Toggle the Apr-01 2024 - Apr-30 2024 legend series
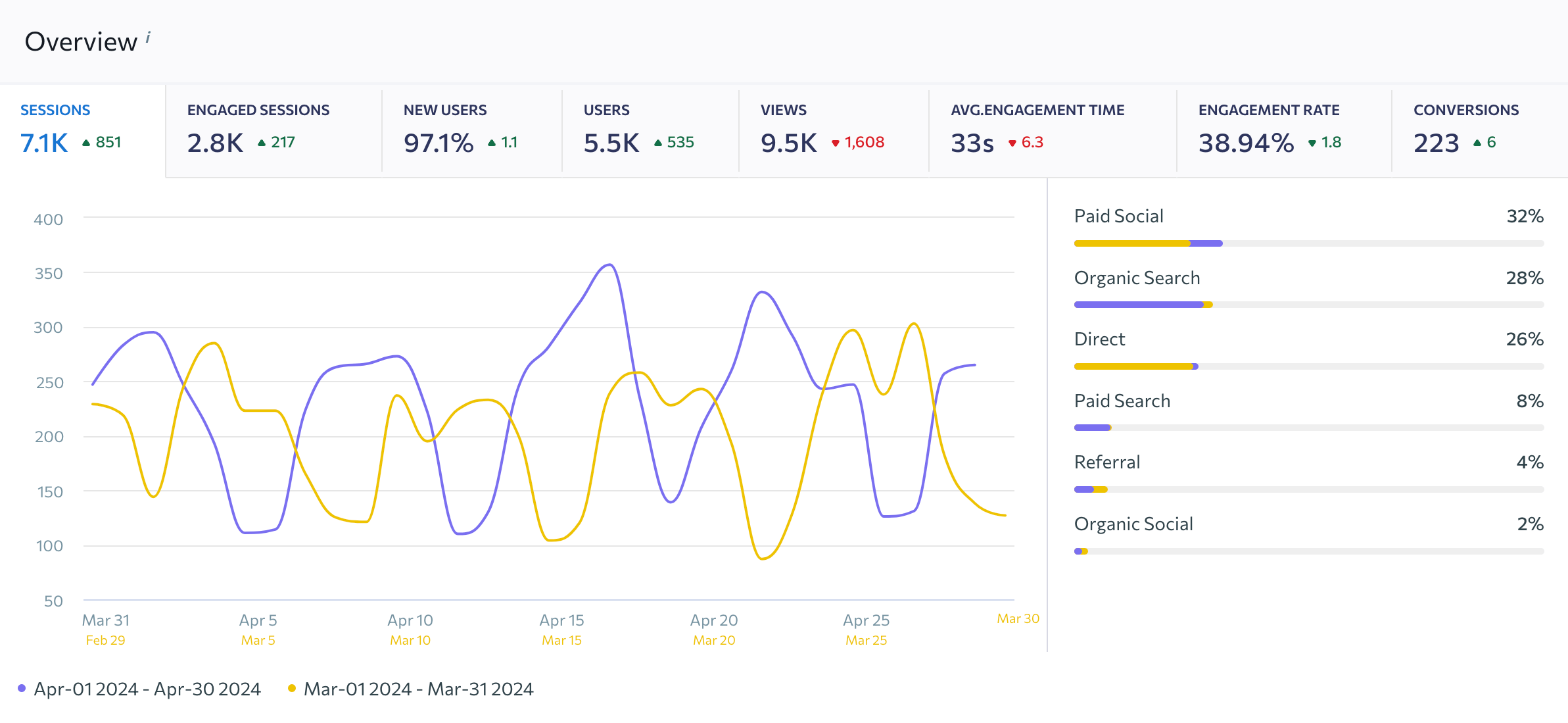Image resolution: width=1568 pixels, height=723 pixels. [139, 689]
